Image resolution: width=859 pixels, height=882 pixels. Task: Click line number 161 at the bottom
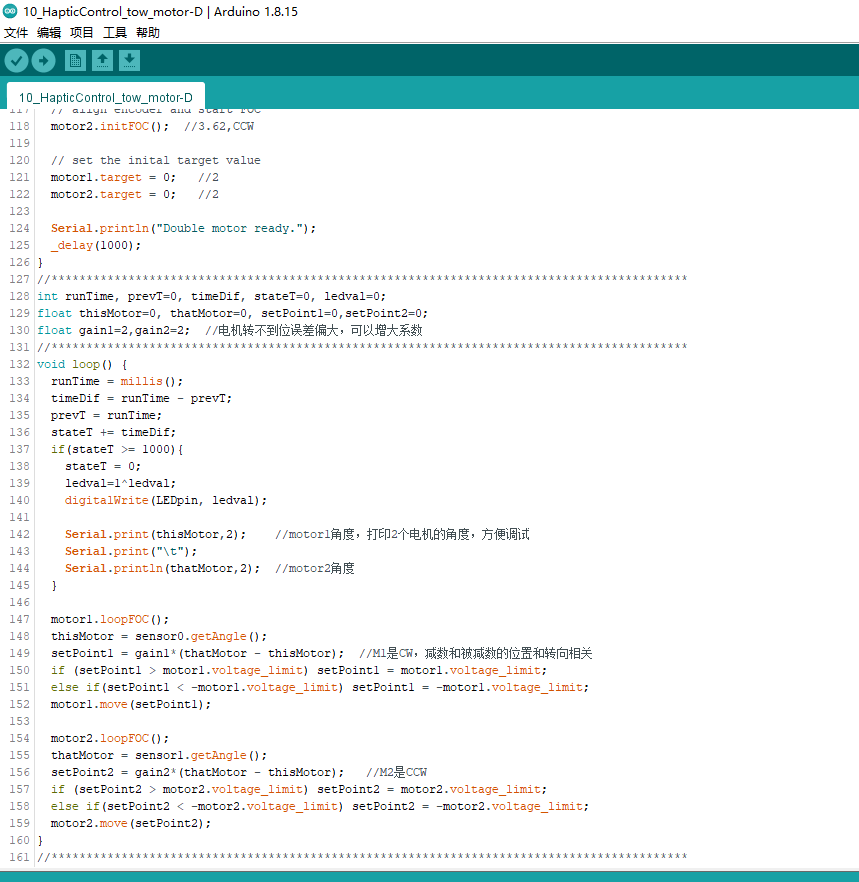pyautogui.click(x=18, y=857)
